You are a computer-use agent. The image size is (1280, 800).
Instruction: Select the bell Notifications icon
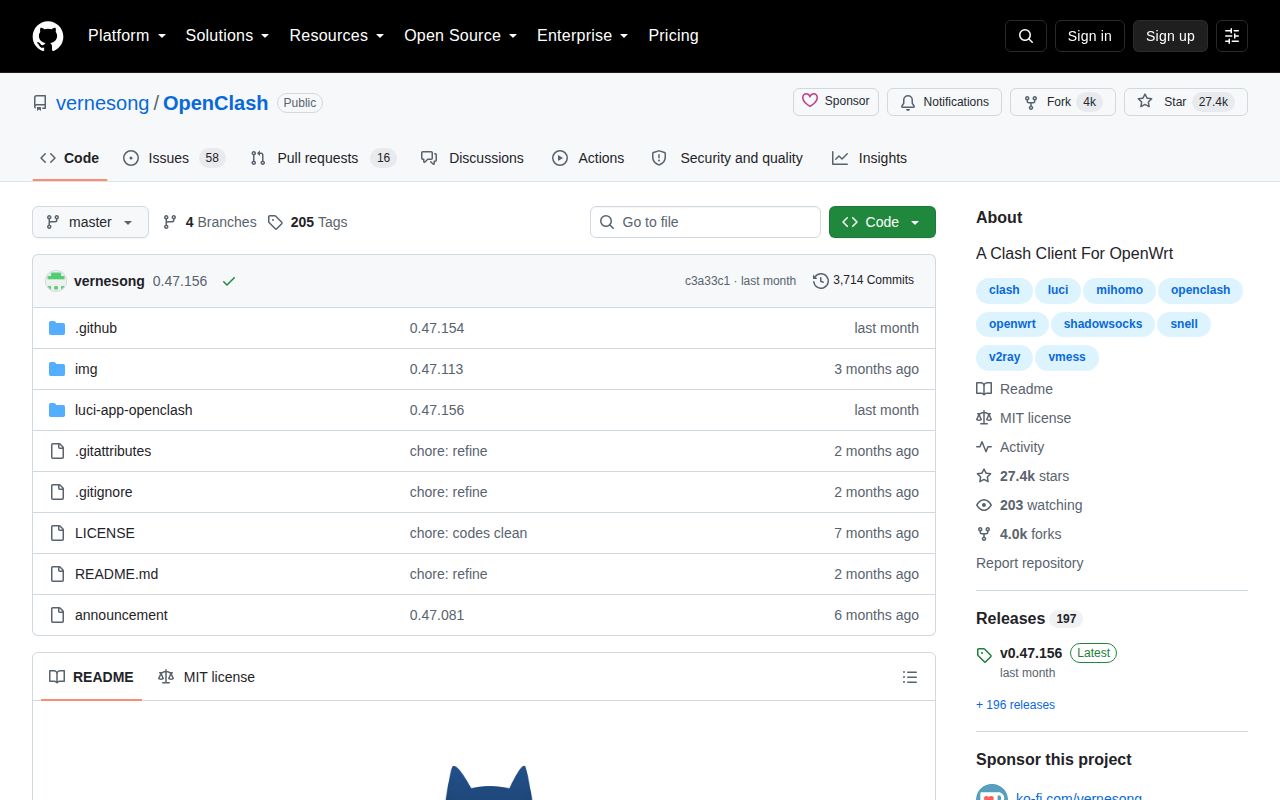[908, 102]
